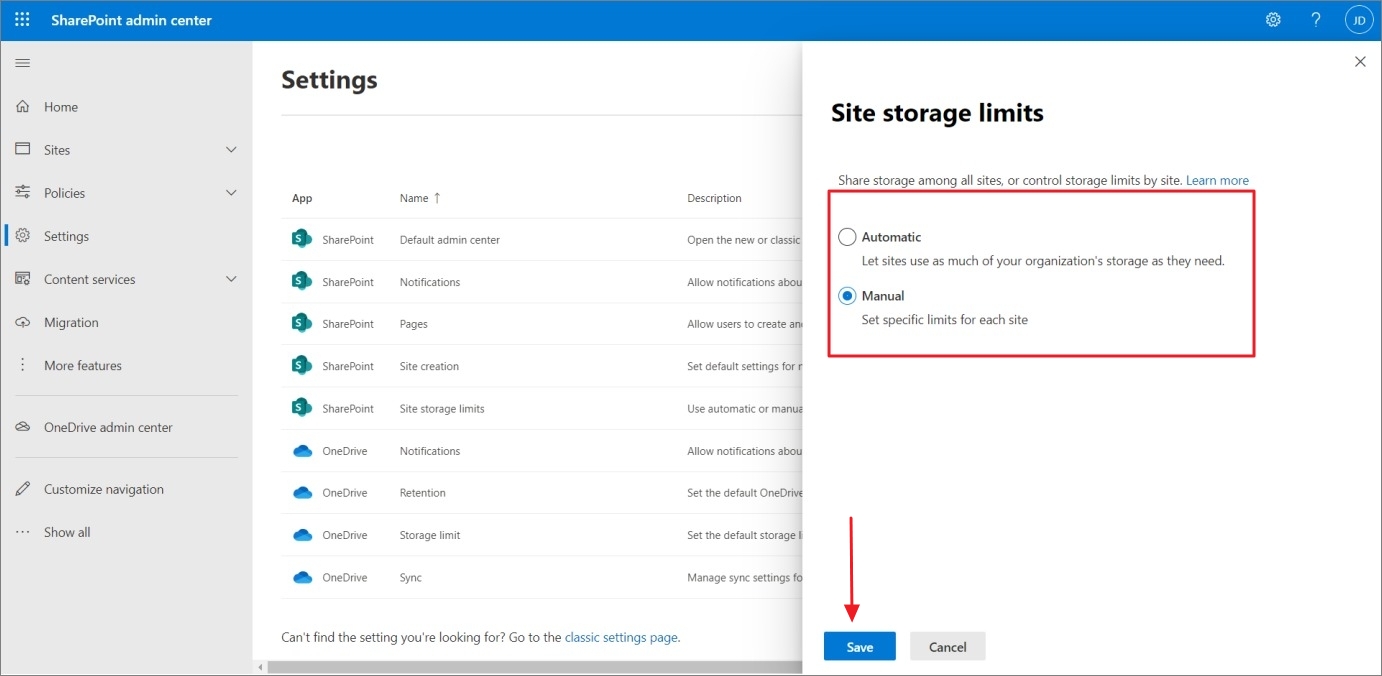The width and height of the screenshot is (1382, 676).
Task: Open the Sync setting
Action: click(x=411, y=577)
